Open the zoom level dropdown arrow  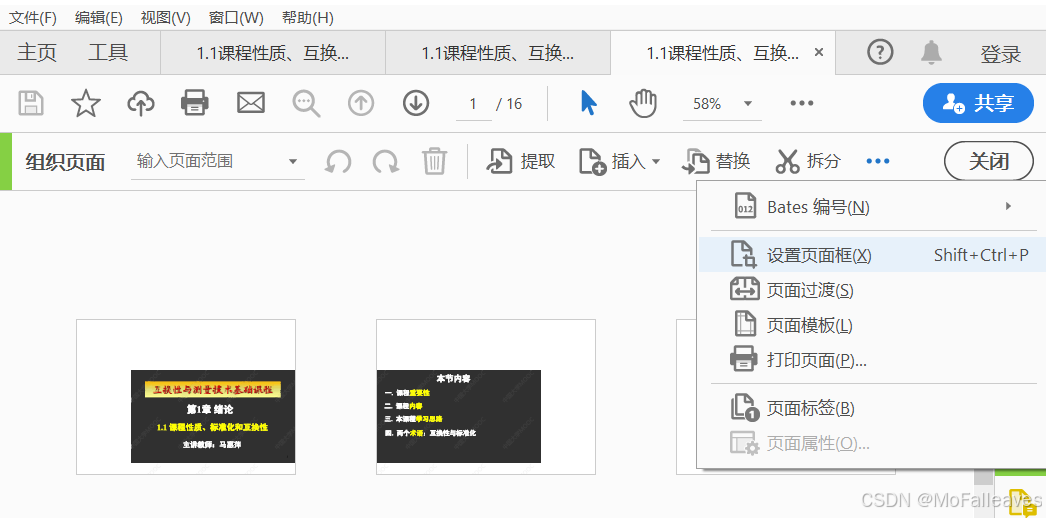click(748, 103)
